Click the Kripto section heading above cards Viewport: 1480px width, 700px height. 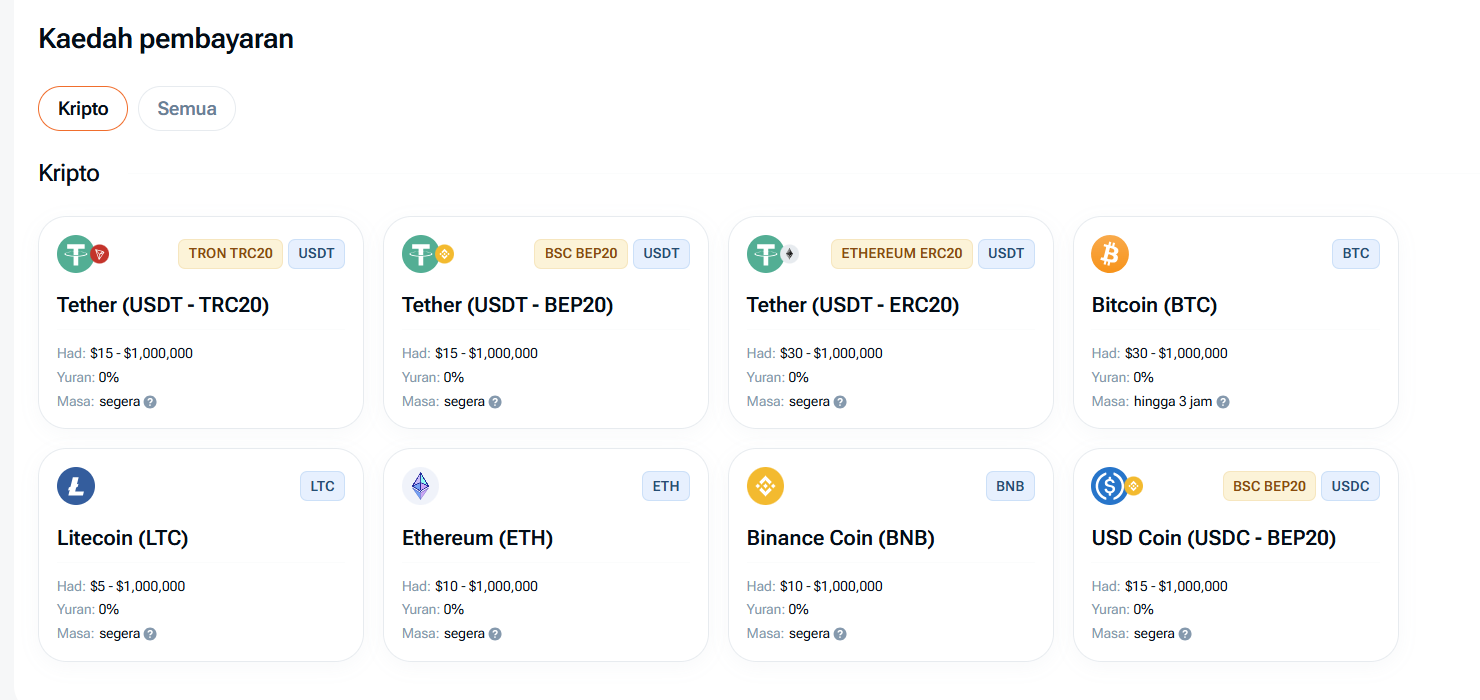click(x=69, y=173)
